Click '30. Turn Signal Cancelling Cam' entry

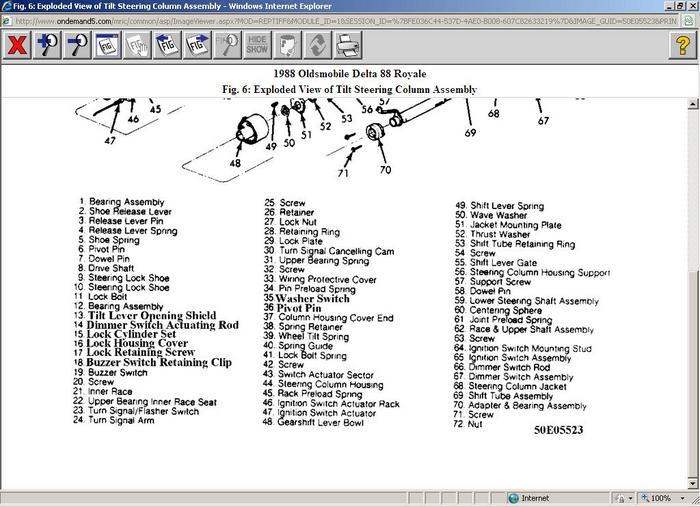tap(329, 251)
